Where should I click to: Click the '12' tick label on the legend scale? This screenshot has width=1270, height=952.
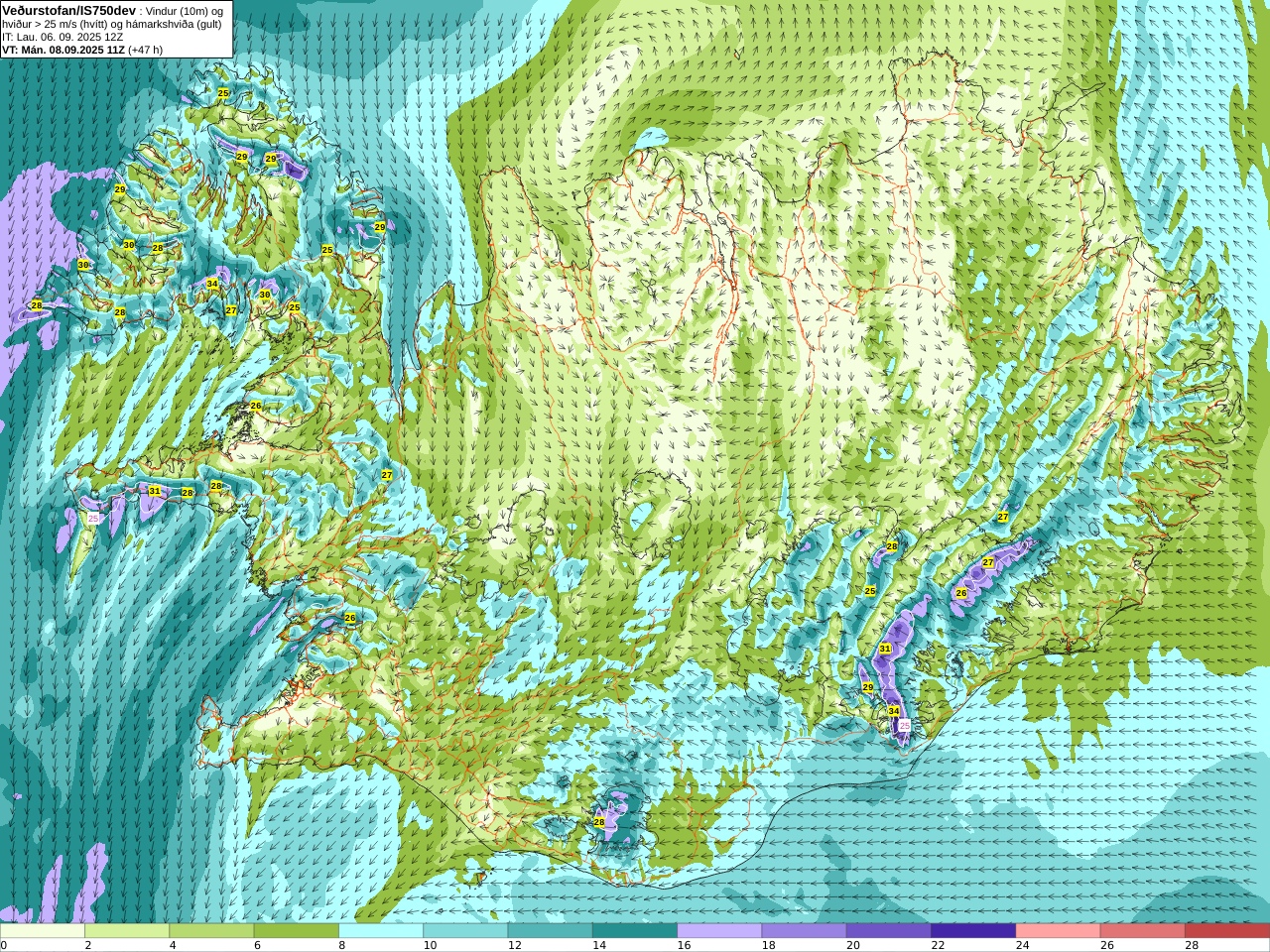[514, 945]
